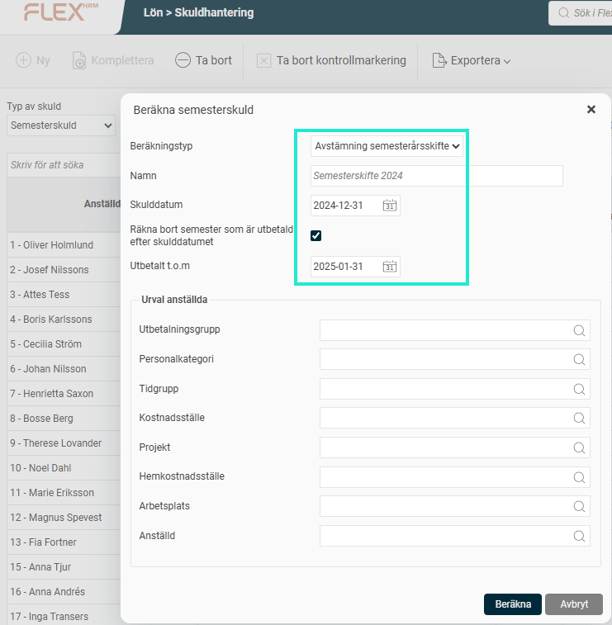Image resolution: width=612 pixels, height=625 pixels.
Task: Click search icon in Utbetalningsgrupp field
Action: [579, 330]
